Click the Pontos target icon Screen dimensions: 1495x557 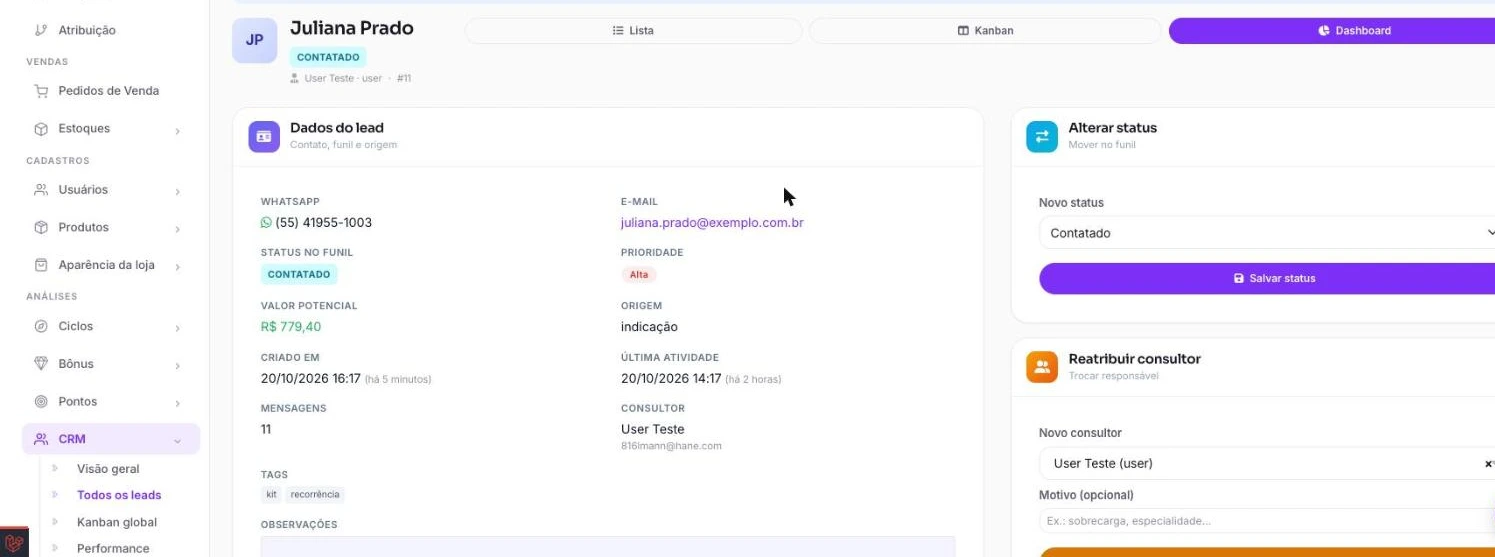click(x=41, y=402)
